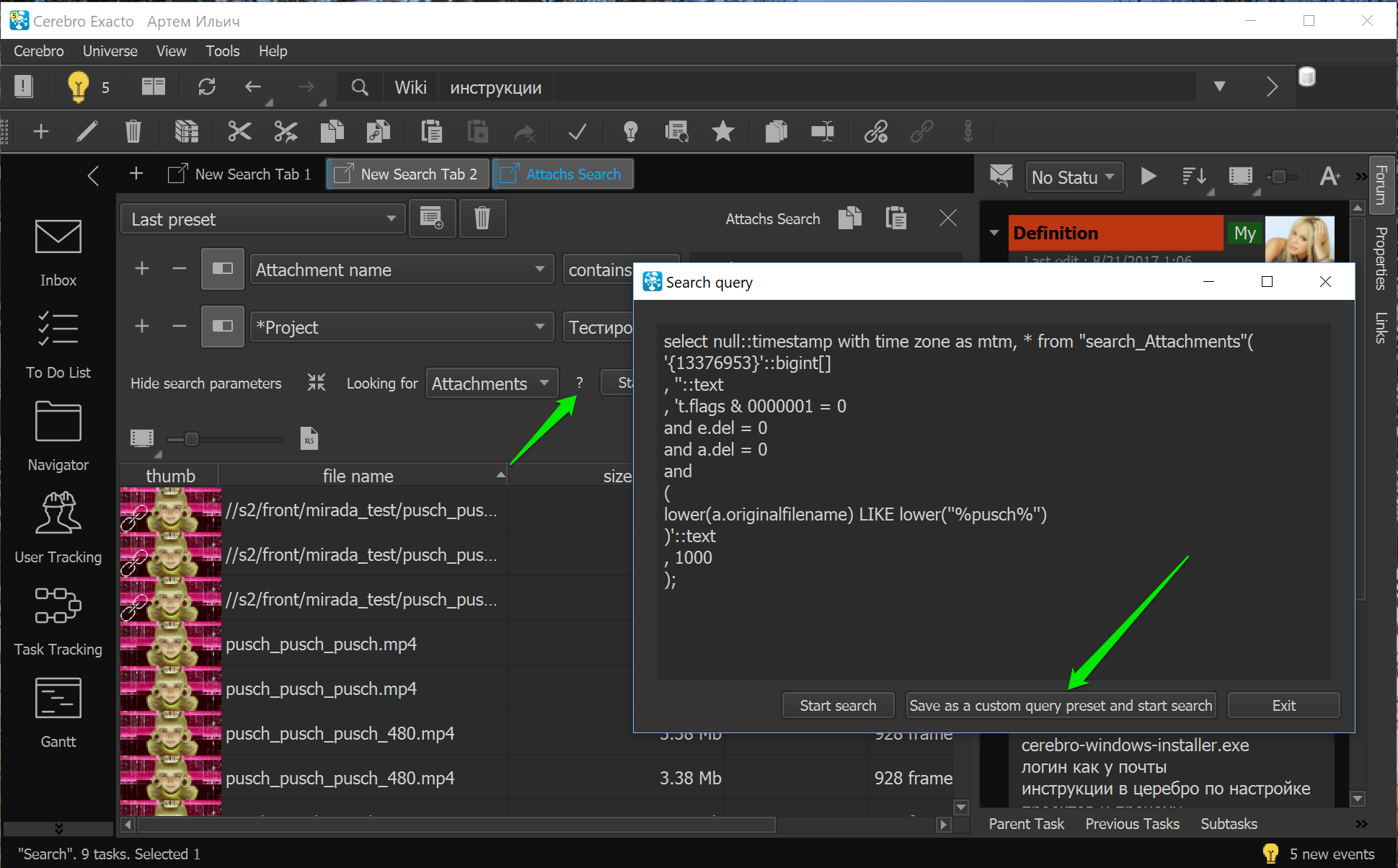Open the *Project field dropdown
The width and height of the screenshot is (1398, 868).
402,327
